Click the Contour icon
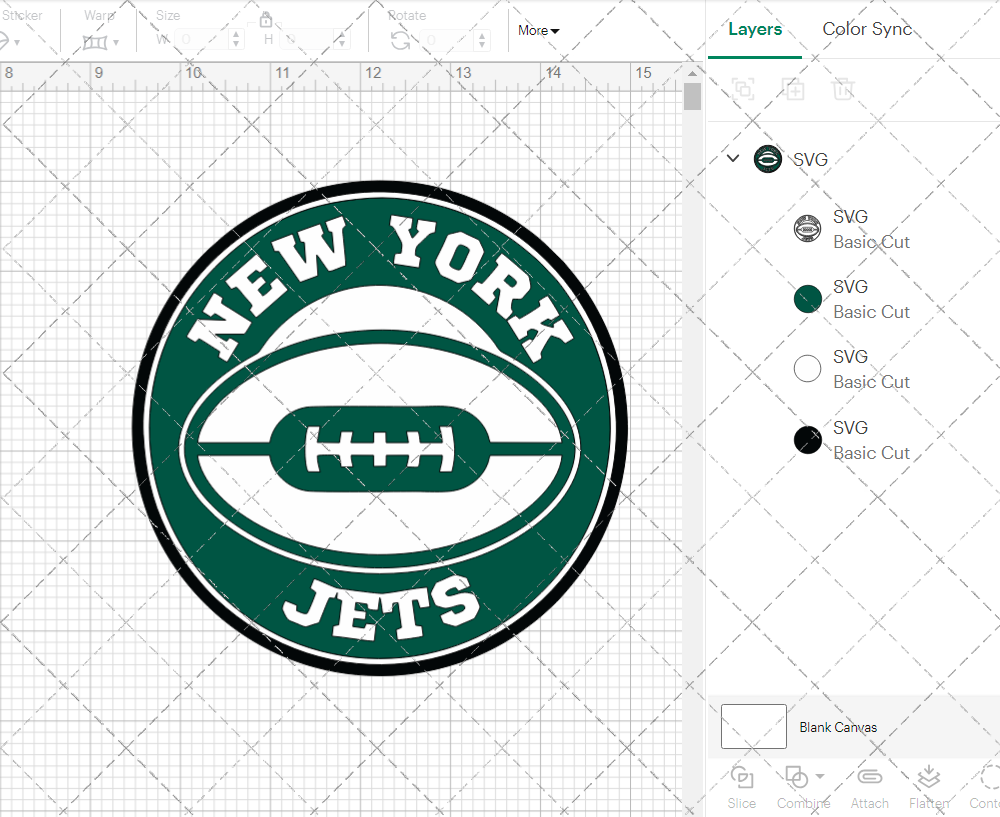This screenshot has height=817, width=1000. (990, 777)
